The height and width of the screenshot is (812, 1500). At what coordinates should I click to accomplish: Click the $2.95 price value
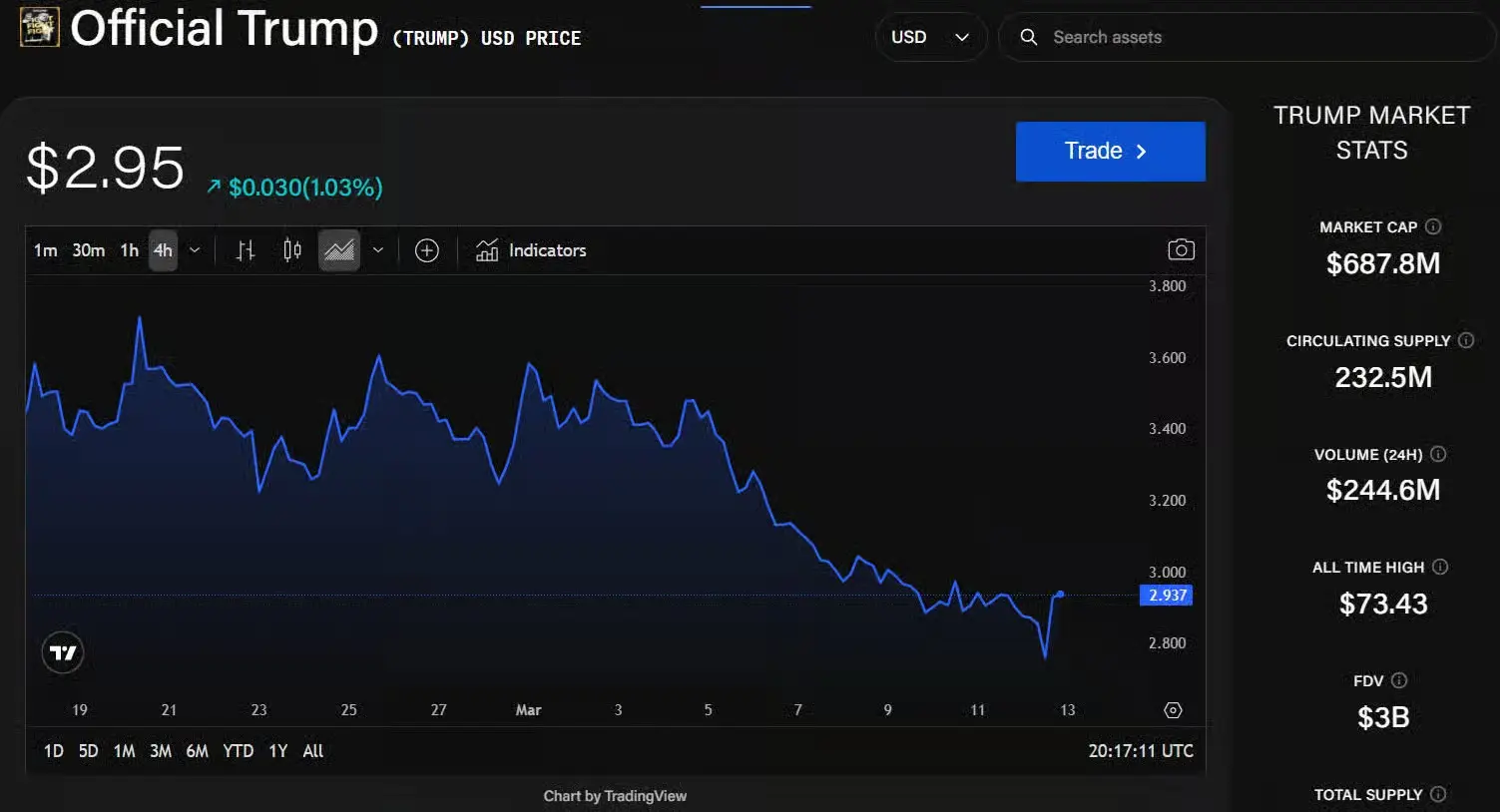(x=105, y=167)
